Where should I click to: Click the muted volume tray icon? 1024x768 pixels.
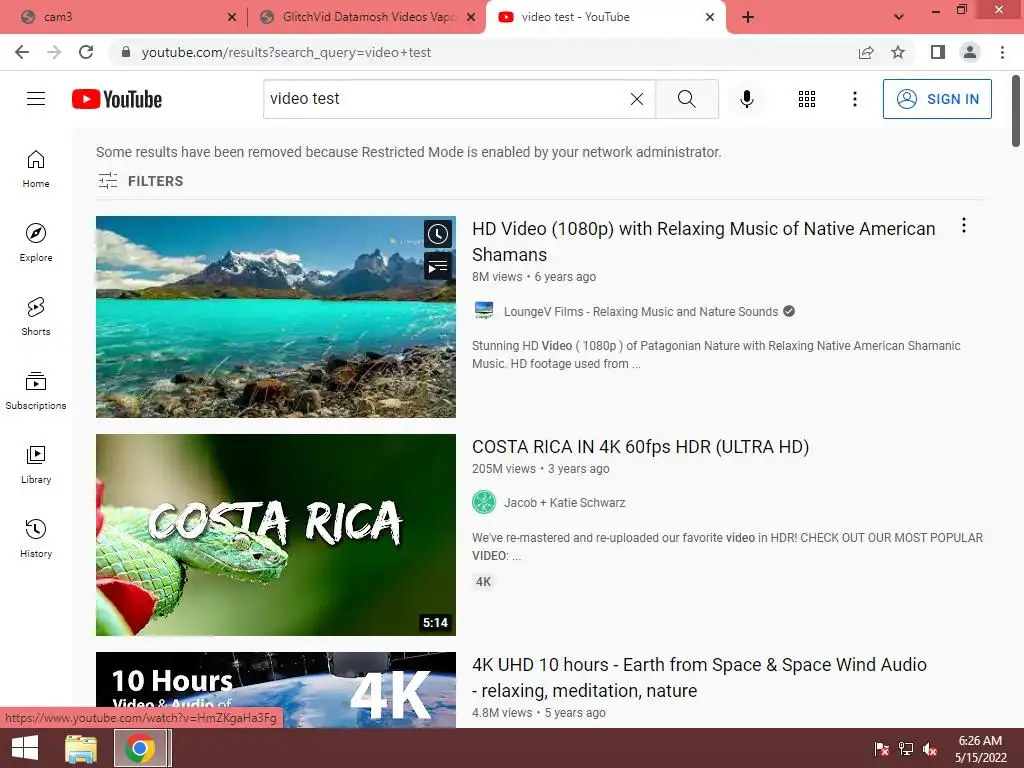click(930, 749)
